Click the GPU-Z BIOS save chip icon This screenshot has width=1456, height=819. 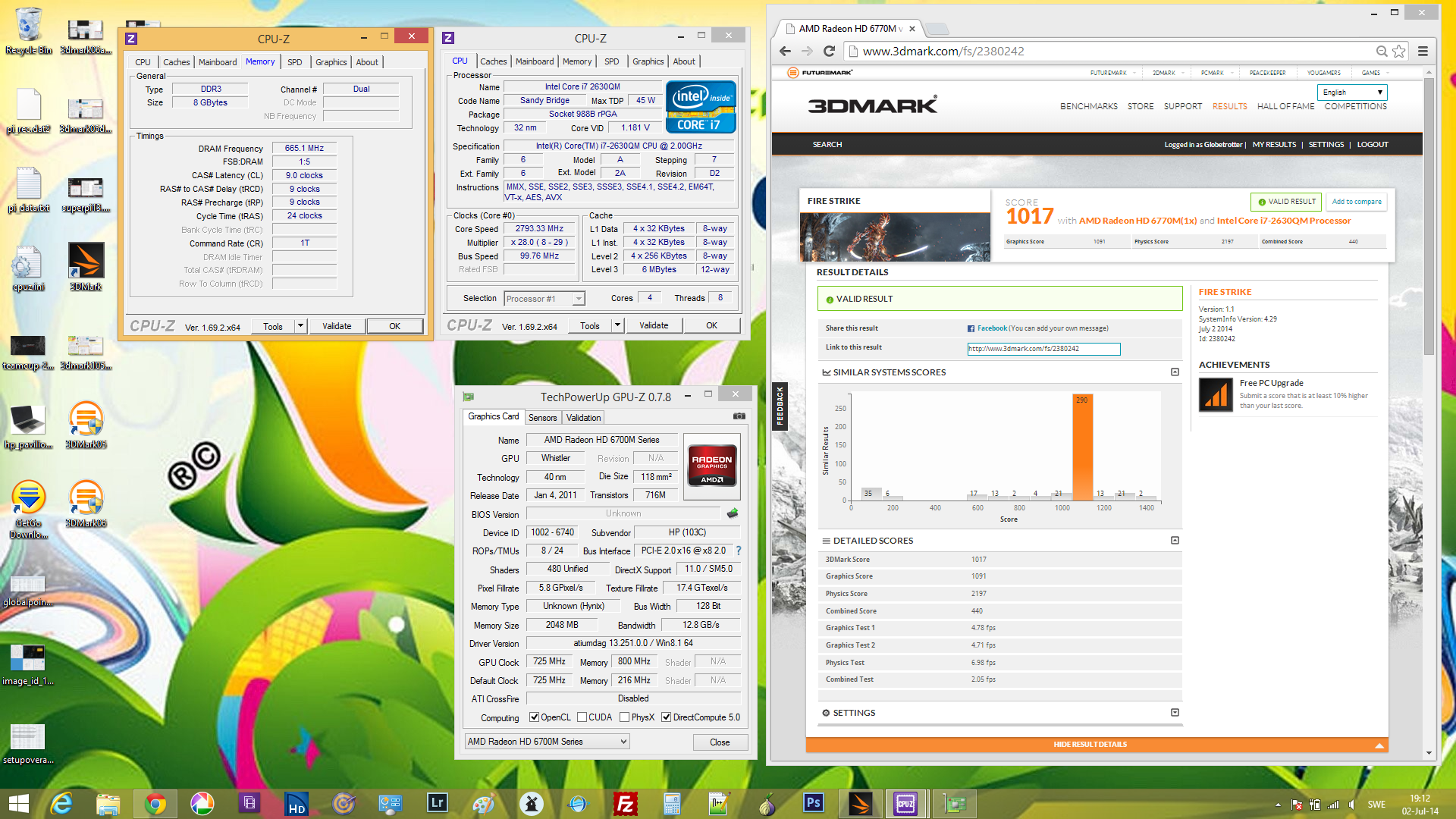[732, 513]
